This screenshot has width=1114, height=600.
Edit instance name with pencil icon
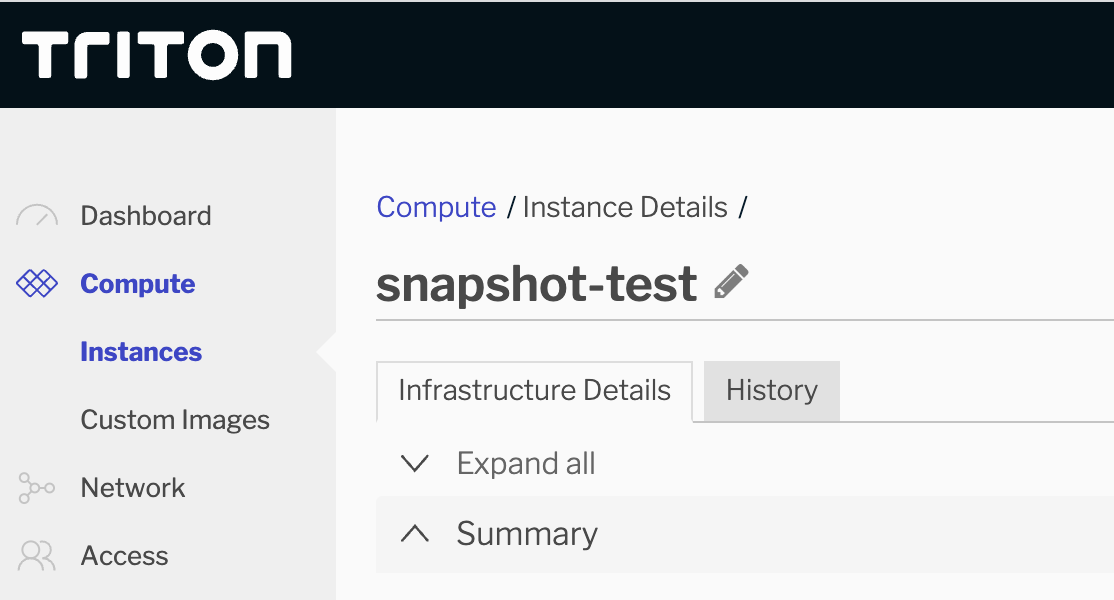(731, 283)
